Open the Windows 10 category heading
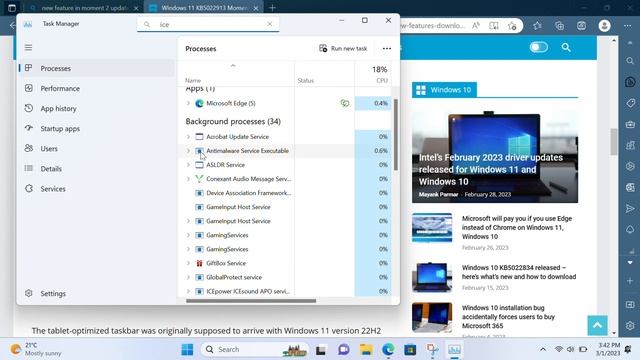Screen dimensions: 640x360 pyautogui.click(x=444, y=90)
